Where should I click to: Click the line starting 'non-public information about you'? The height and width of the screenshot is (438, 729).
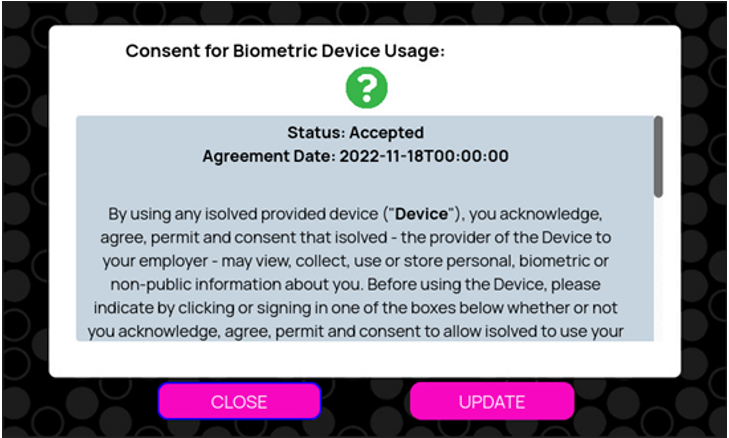tap(356, 284)
